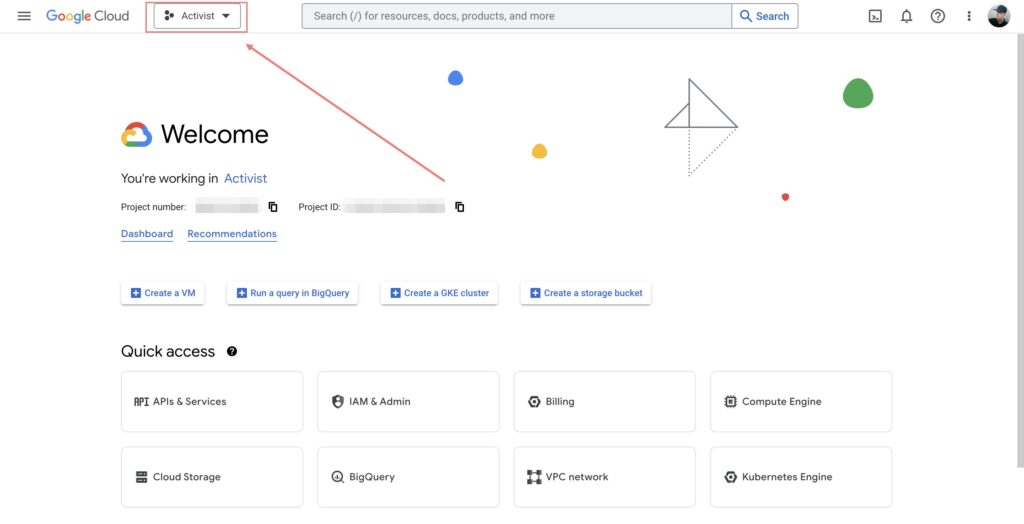Open the three-dot settings and utilities menu
This screenshot has height=524, width=1024.
968,16
